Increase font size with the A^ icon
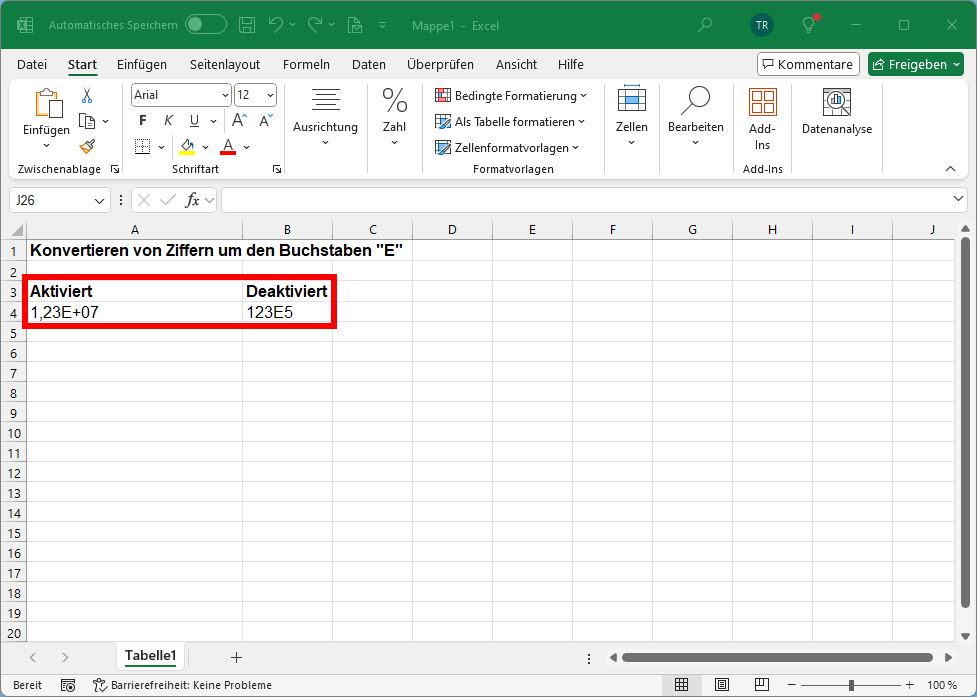This screenshot has width=977, height=697. tap(237, 118)
